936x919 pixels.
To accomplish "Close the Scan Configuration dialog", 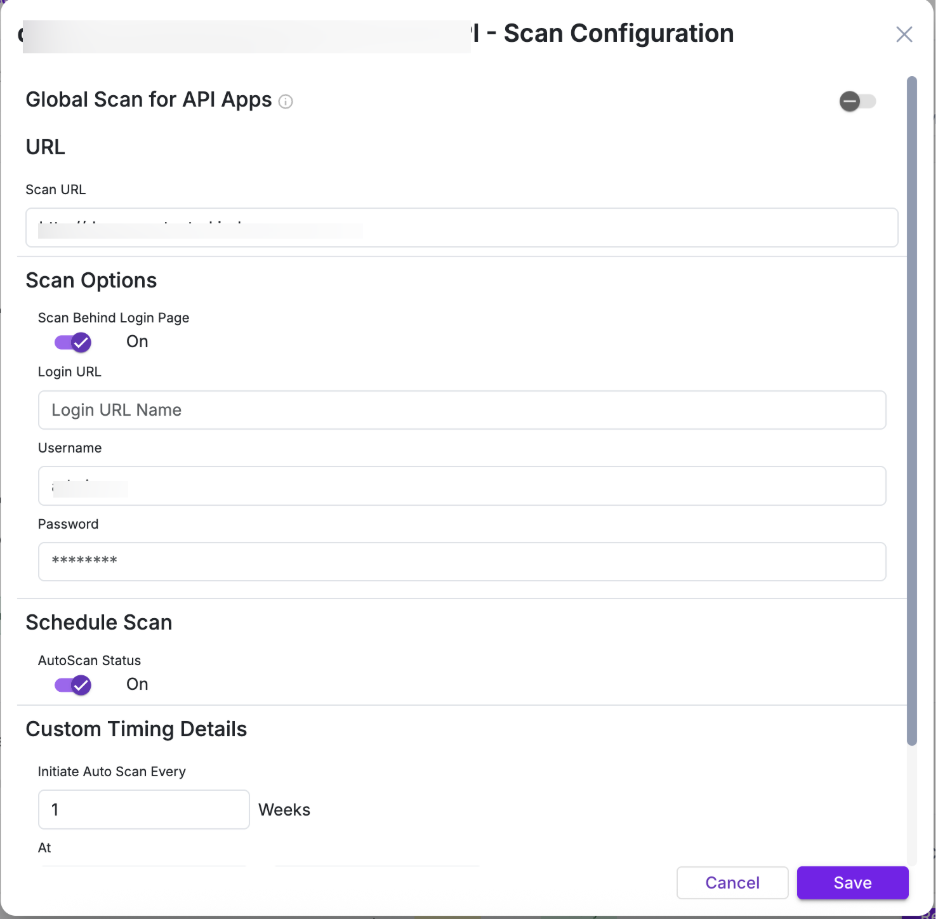I will click(x=904, y=35).
